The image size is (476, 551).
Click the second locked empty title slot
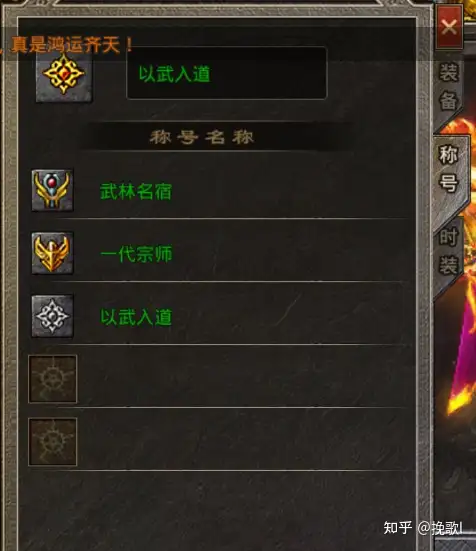(52, 442)
